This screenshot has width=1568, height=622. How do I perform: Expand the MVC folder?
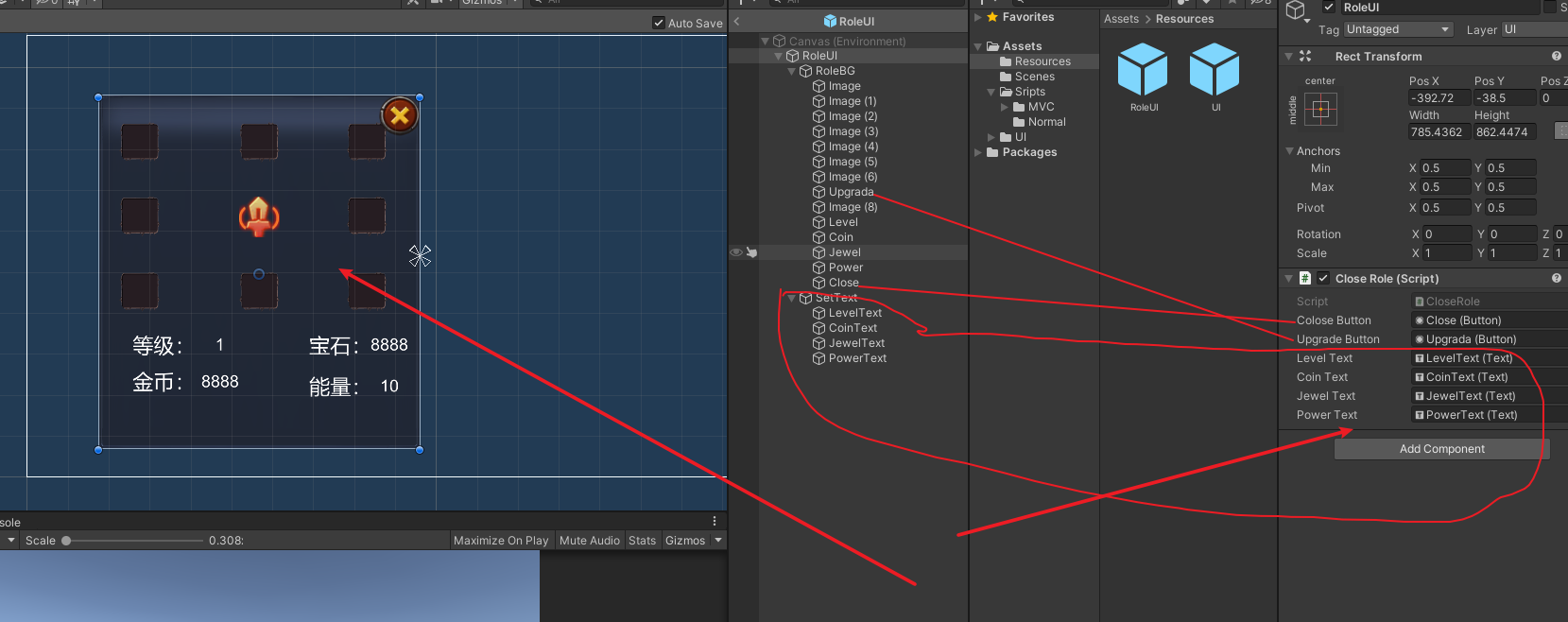click(x=1005, y=107)
